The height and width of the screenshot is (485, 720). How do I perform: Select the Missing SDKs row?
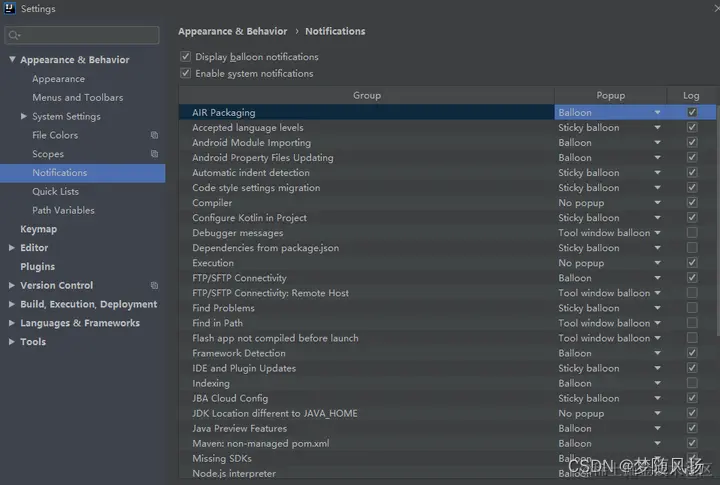[x=366, y=458]
